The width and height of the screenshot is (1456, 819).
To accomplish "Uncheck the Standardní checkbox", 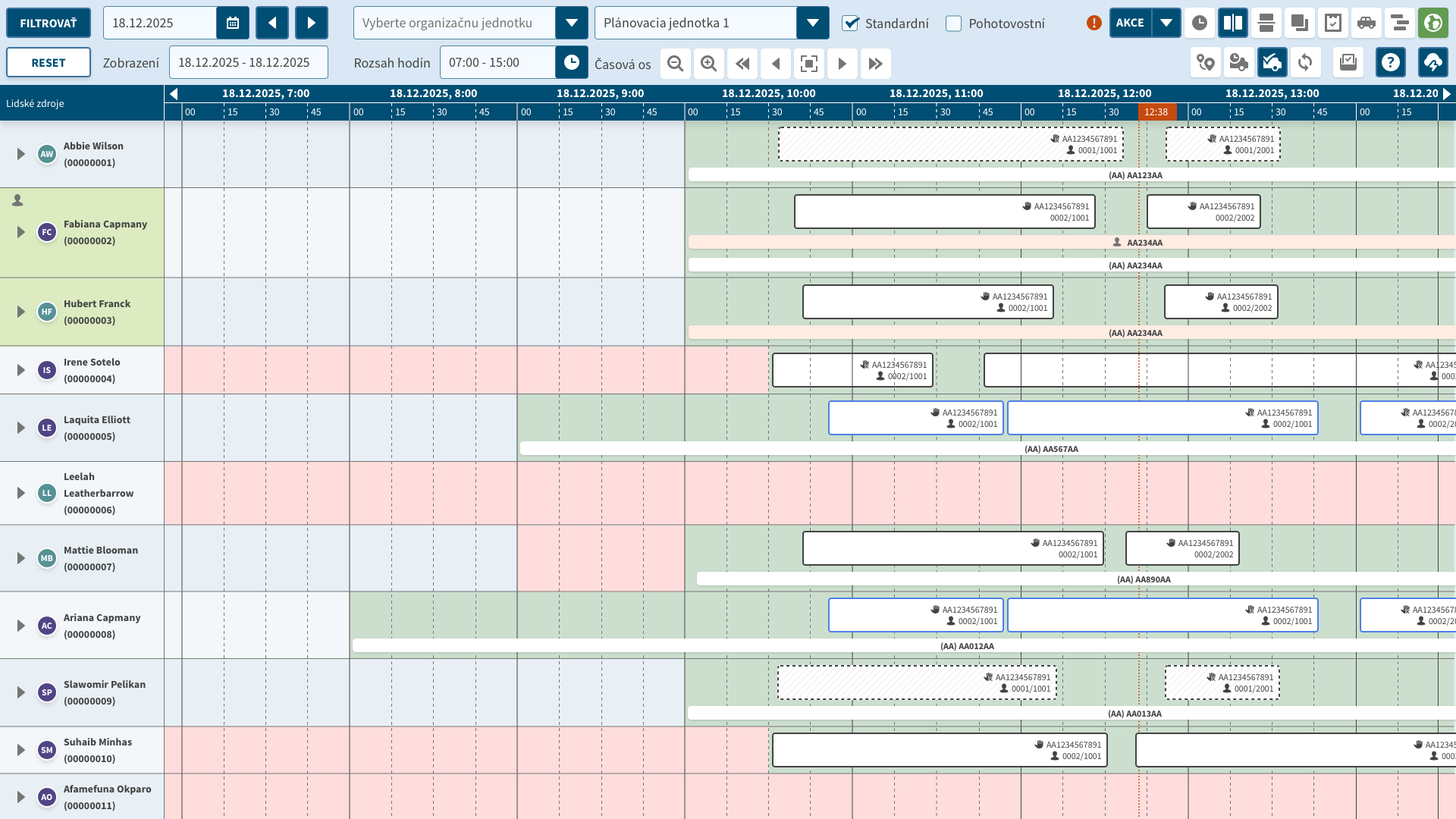I will pyautogui.click(x=851, y=24).
